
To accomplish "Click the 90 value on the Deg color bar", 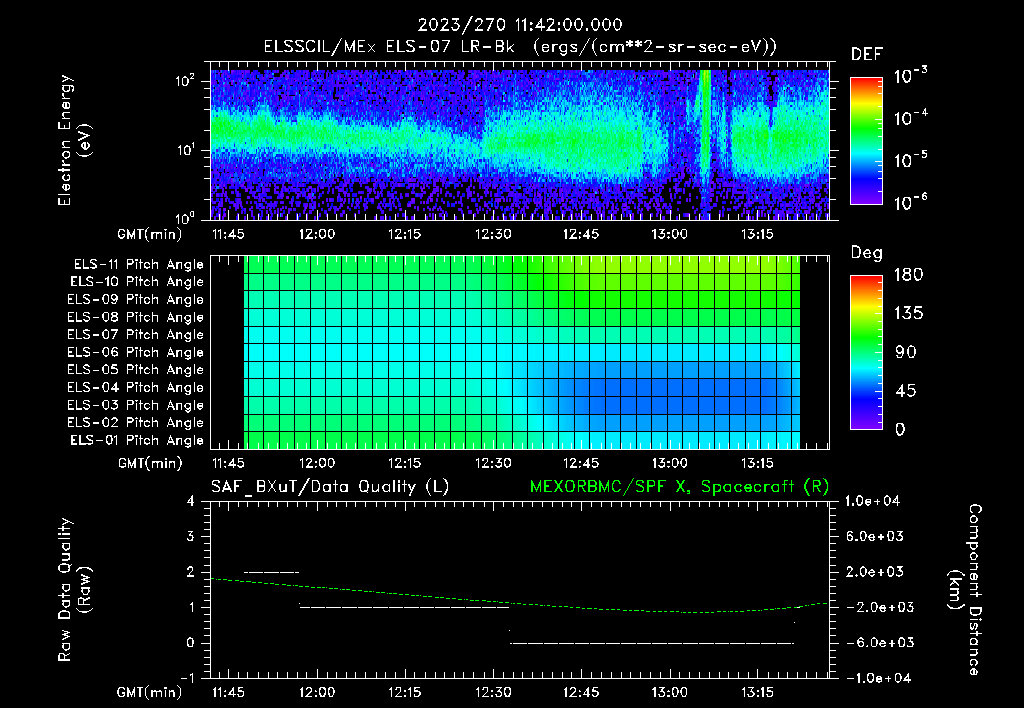I will [905, 352].
